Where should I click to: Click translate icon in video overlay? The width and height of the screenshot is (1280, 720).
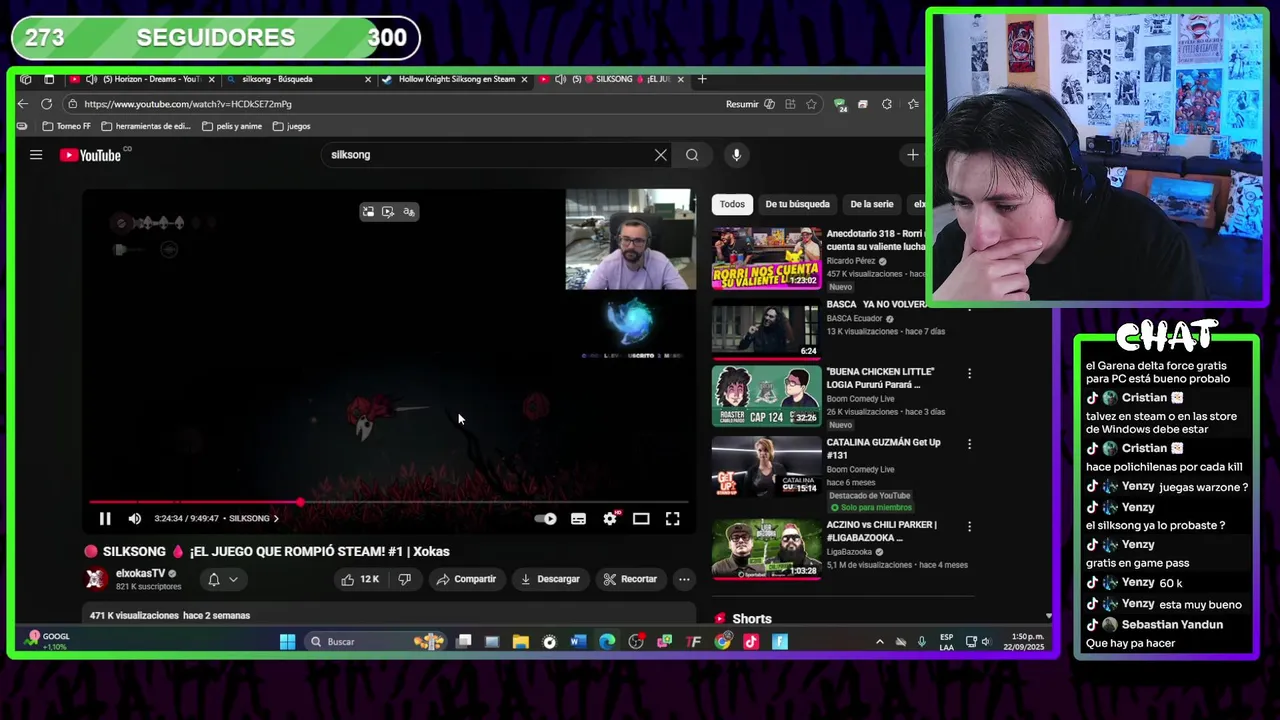408,211
